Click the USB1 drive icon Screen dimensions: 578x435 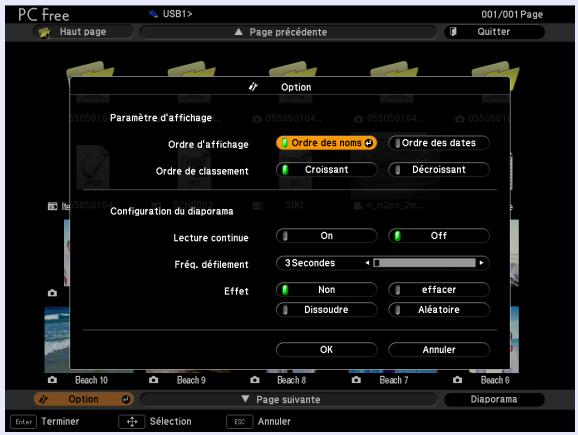(153, 14)
